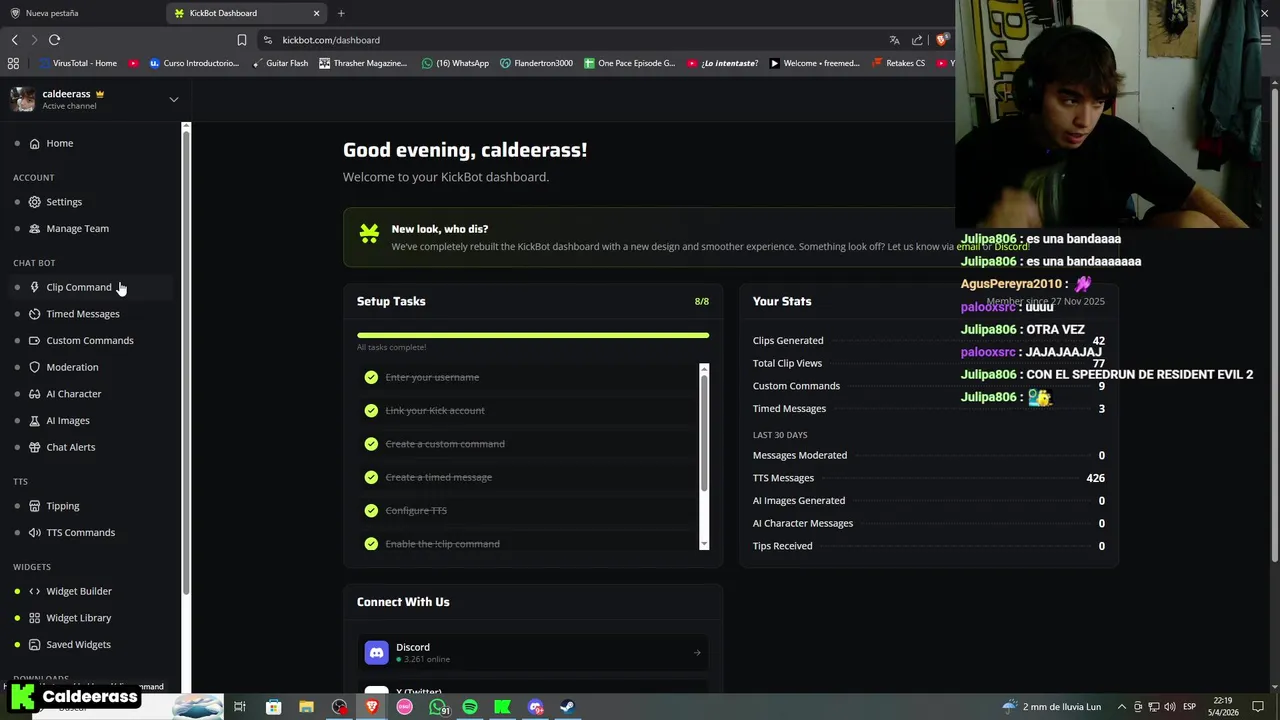
Task: Open Steam from the taskbar
Action: coord(566,707)
